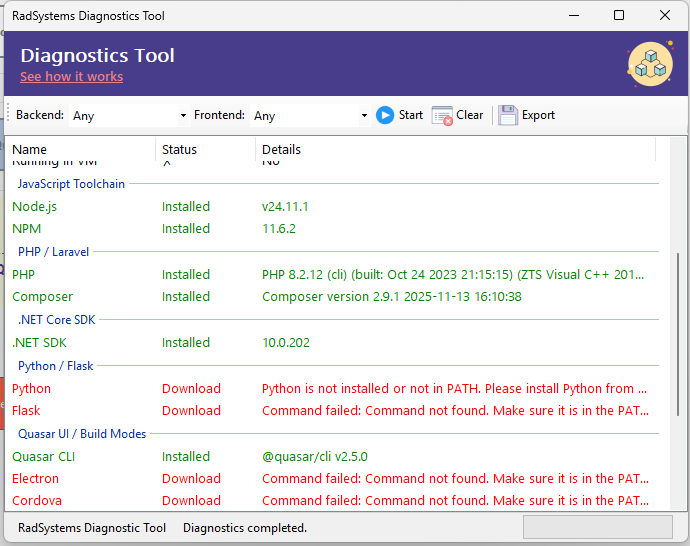
Task: Click the cubes logo in header
Action: (x=649, y=65)
